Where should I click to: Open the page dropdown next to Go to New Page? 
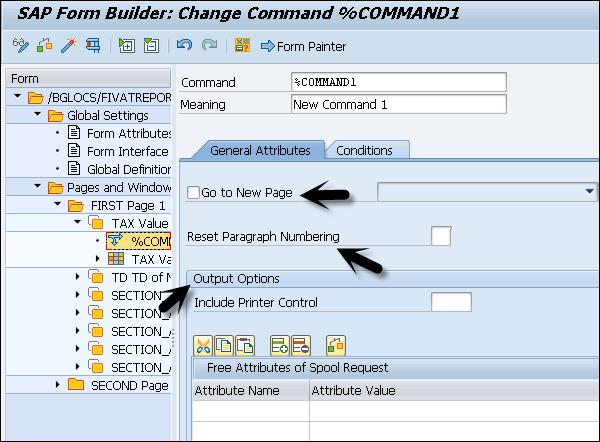click(x=588, y=191)
